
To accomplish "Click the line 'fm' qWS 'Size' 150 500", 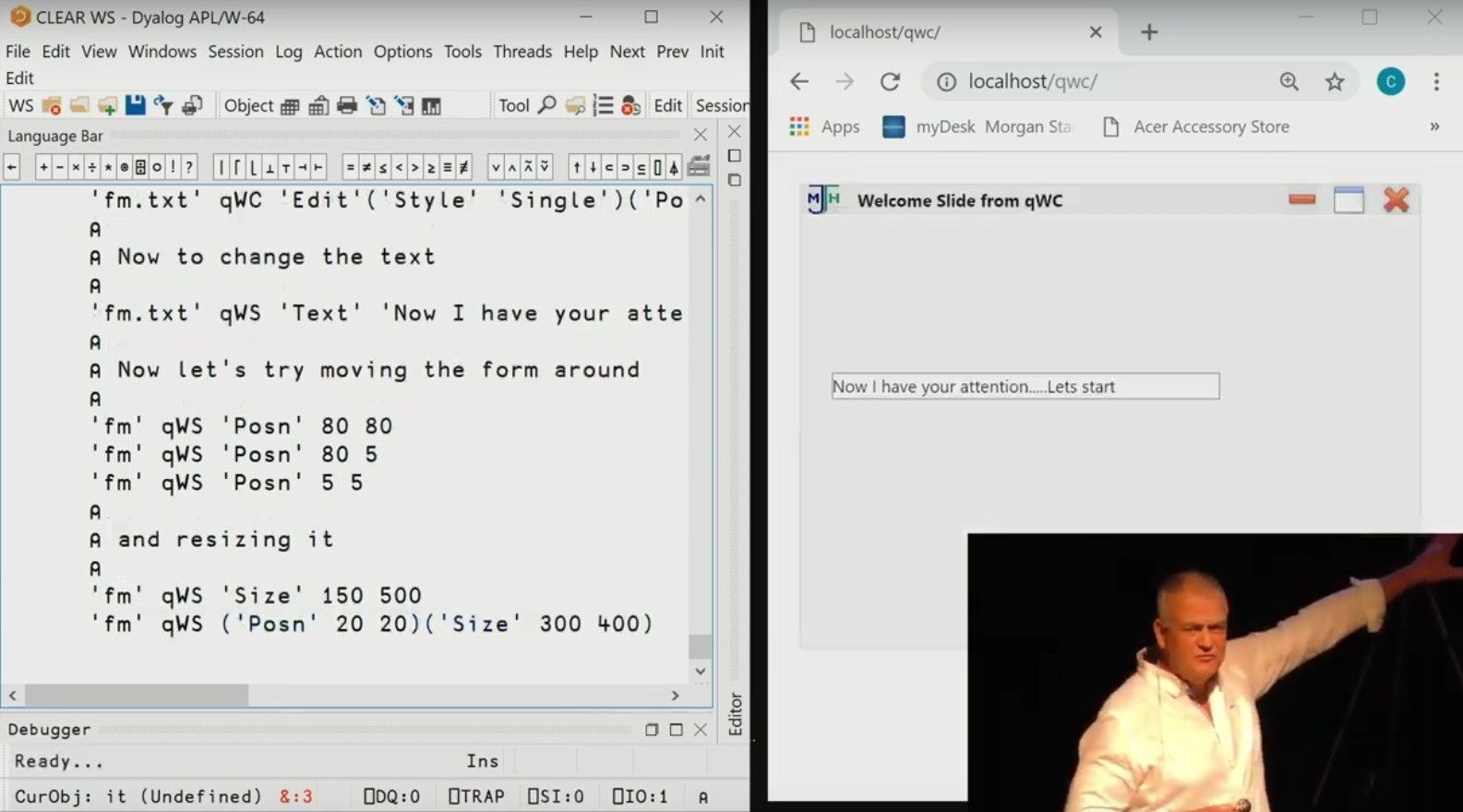I will tap(256, 596).
